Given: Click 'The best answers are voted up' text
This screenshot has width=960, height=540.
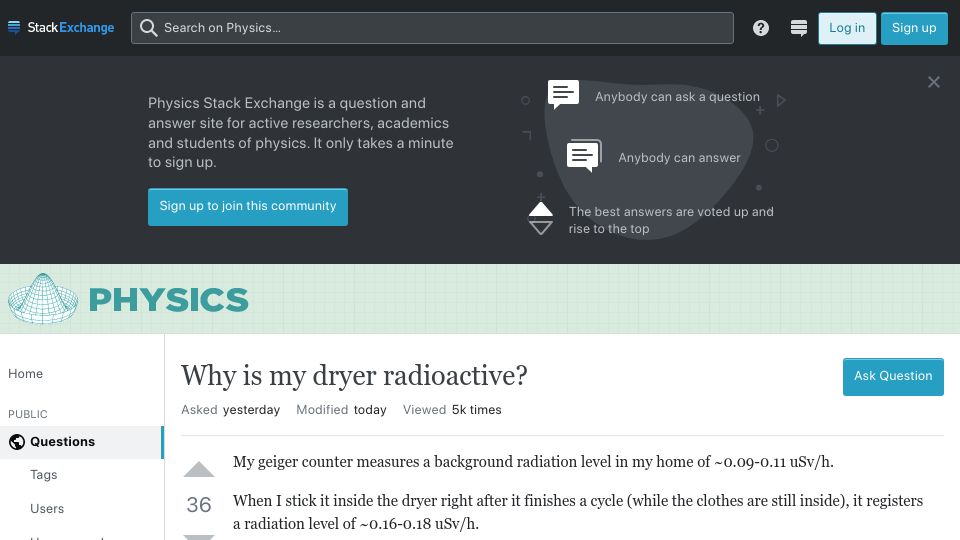Looking at the screenshot, I should point(671,220).
